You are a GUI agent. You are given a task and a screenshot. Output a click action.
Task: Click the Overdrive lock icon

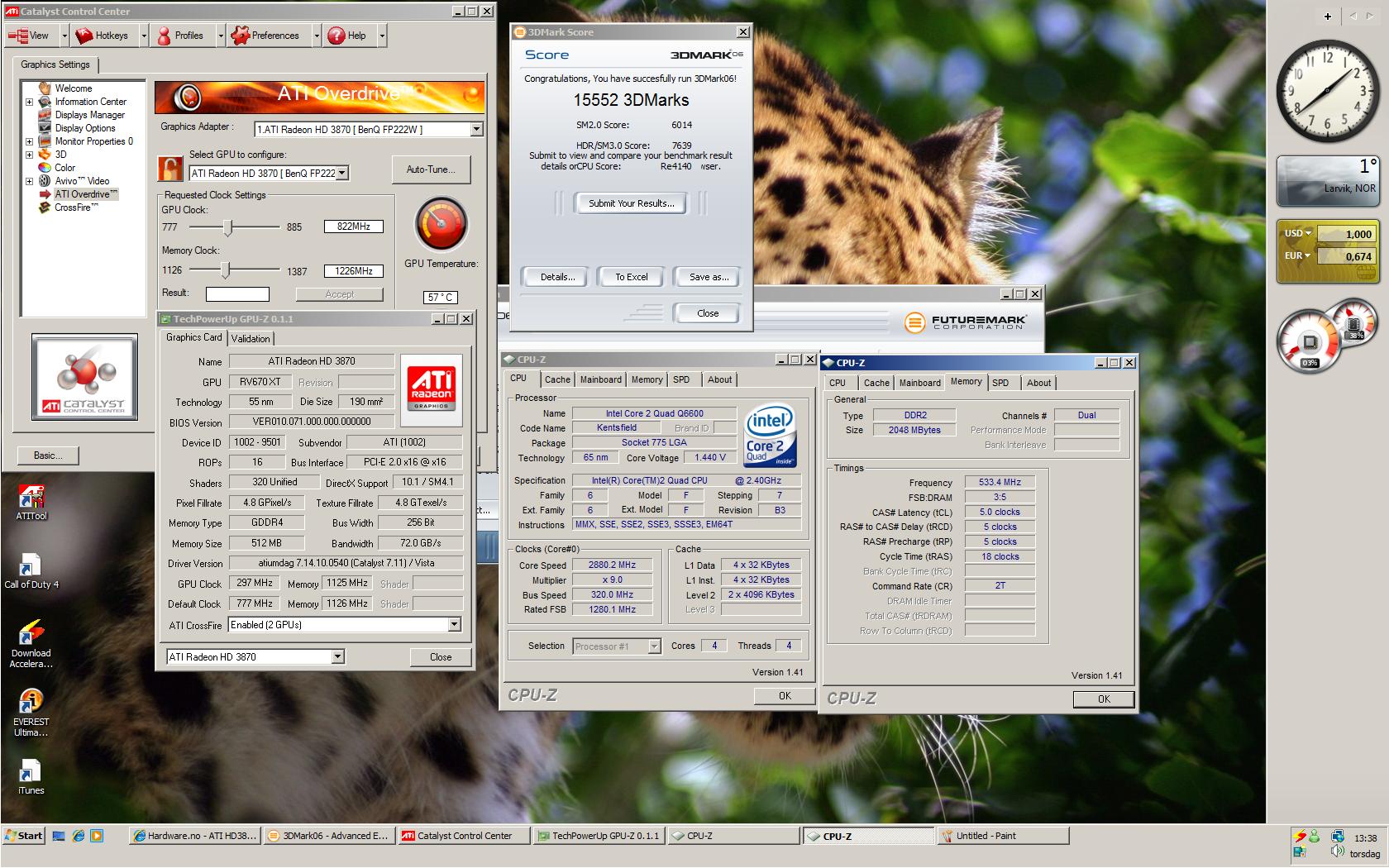(x=170, y=169)
